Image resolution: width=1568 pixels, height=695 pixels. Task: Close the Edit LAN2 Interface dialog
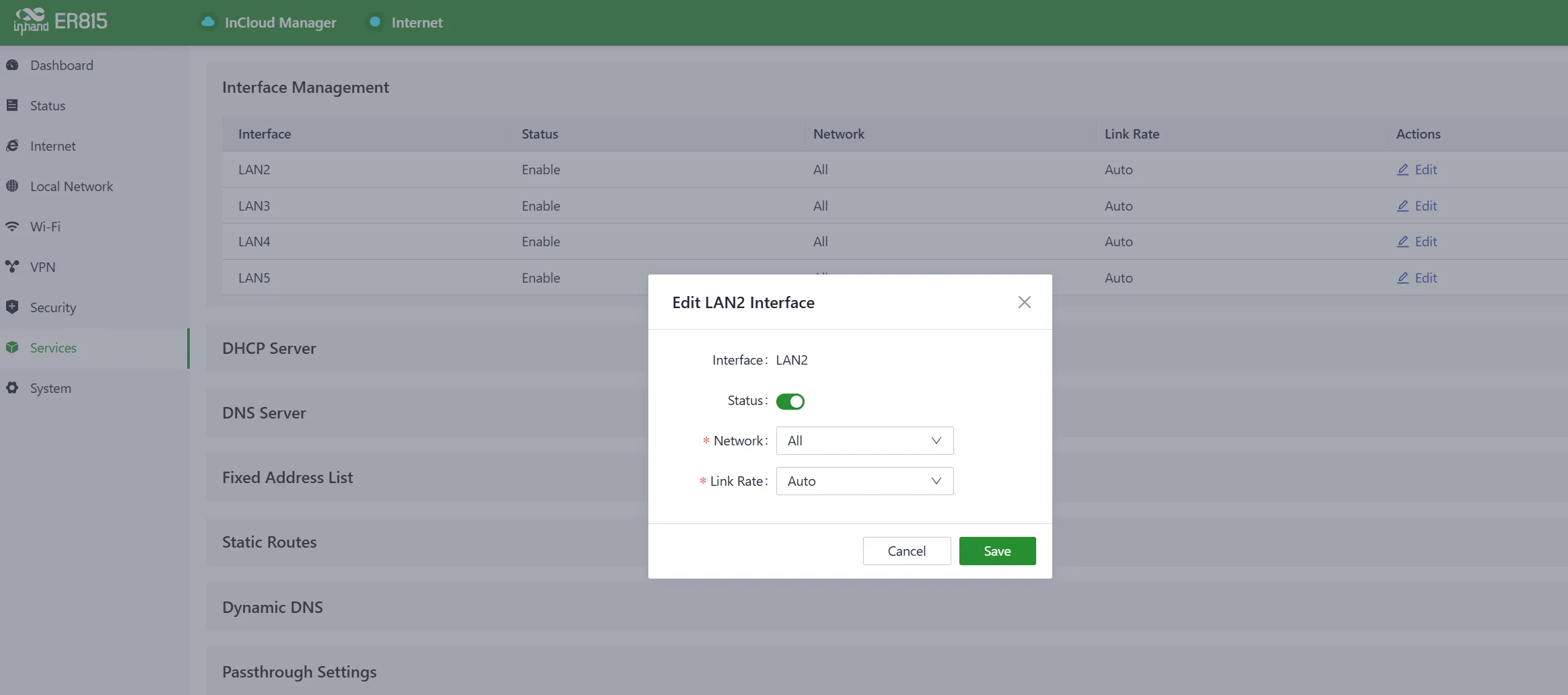pyautogui.click(x=1025, y=302)
